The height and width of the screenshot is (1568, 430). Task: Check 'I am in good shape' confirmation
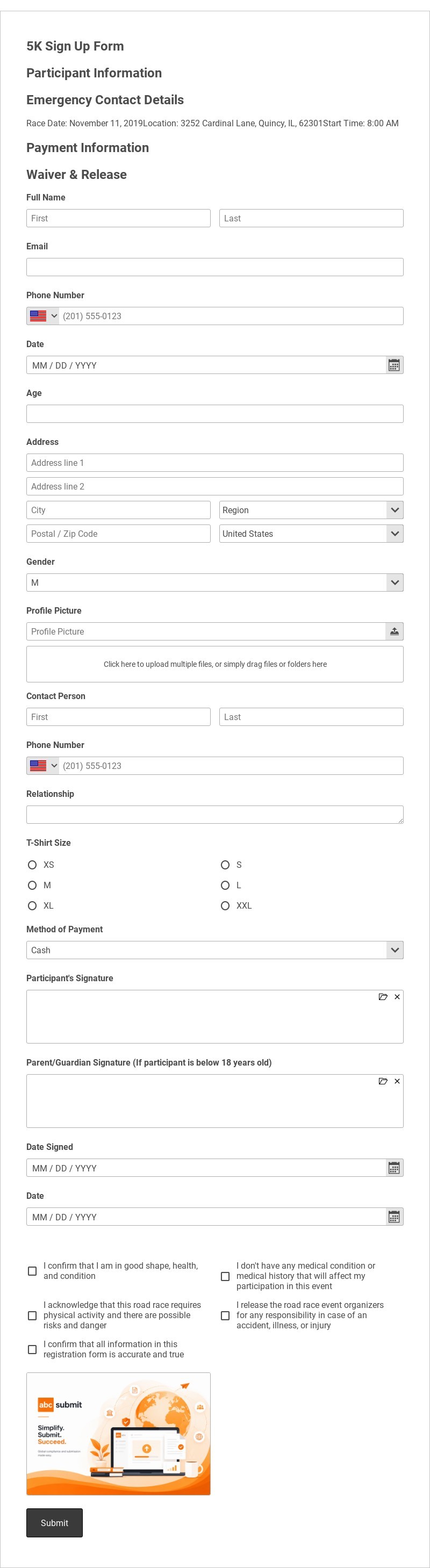click(x=32, y=1271)
